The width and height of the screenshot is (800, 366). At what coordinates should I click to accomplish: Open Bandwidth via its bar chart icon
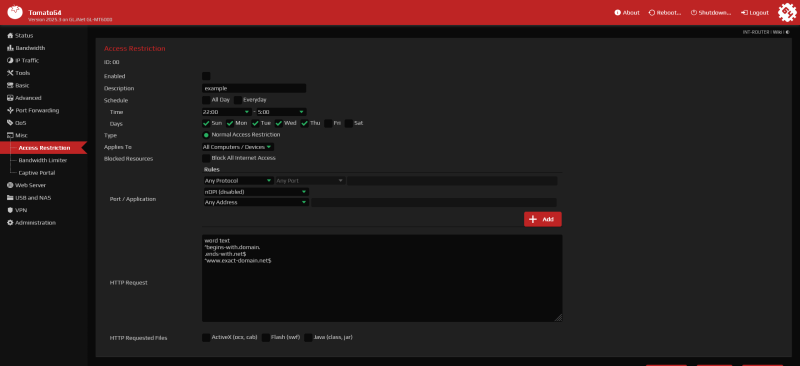click(10, 48)
